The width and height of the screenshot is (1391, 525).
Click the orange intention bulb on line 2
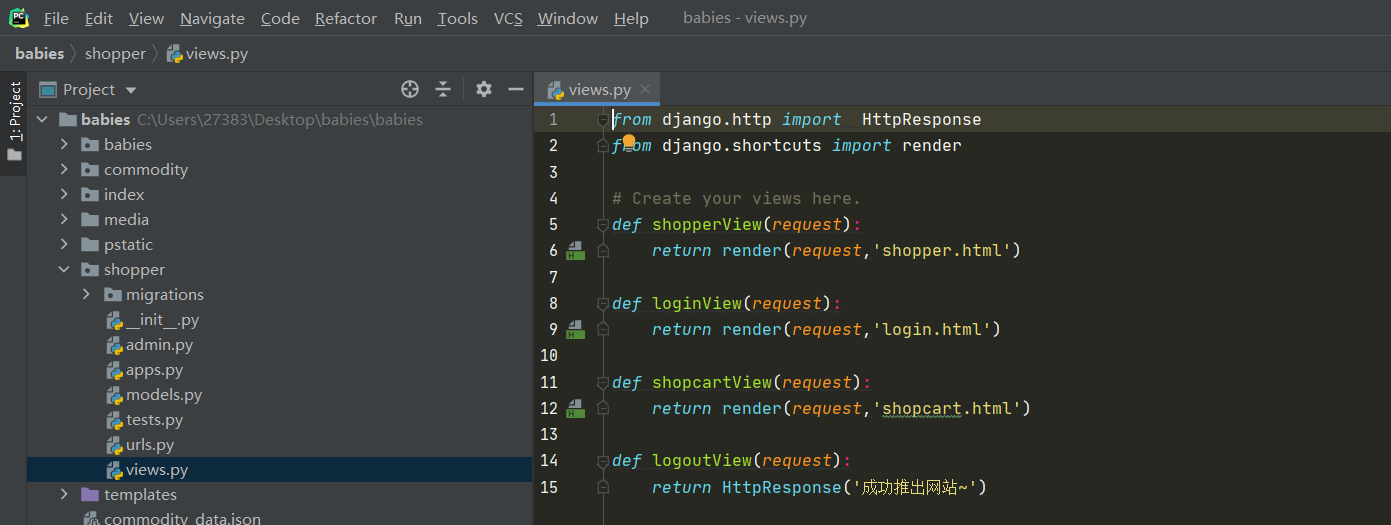[x=629, y=141]
